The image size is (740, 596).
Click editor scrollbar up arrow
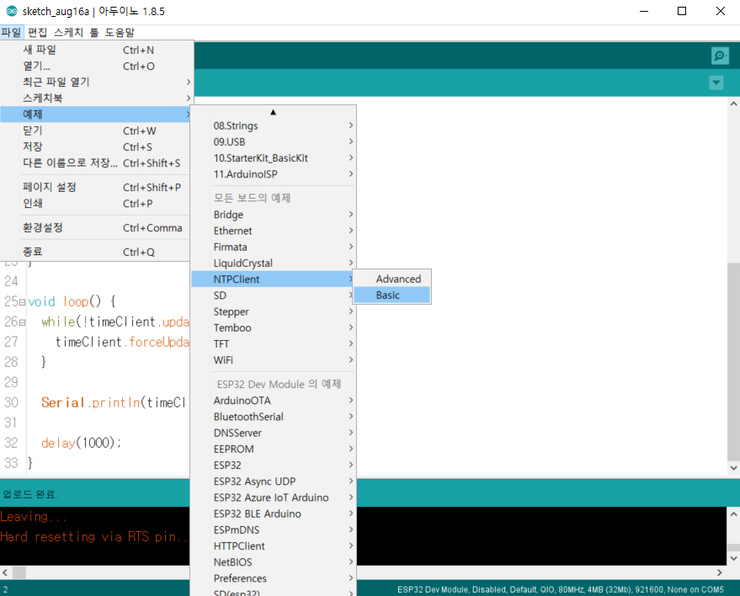coord(733,103)
